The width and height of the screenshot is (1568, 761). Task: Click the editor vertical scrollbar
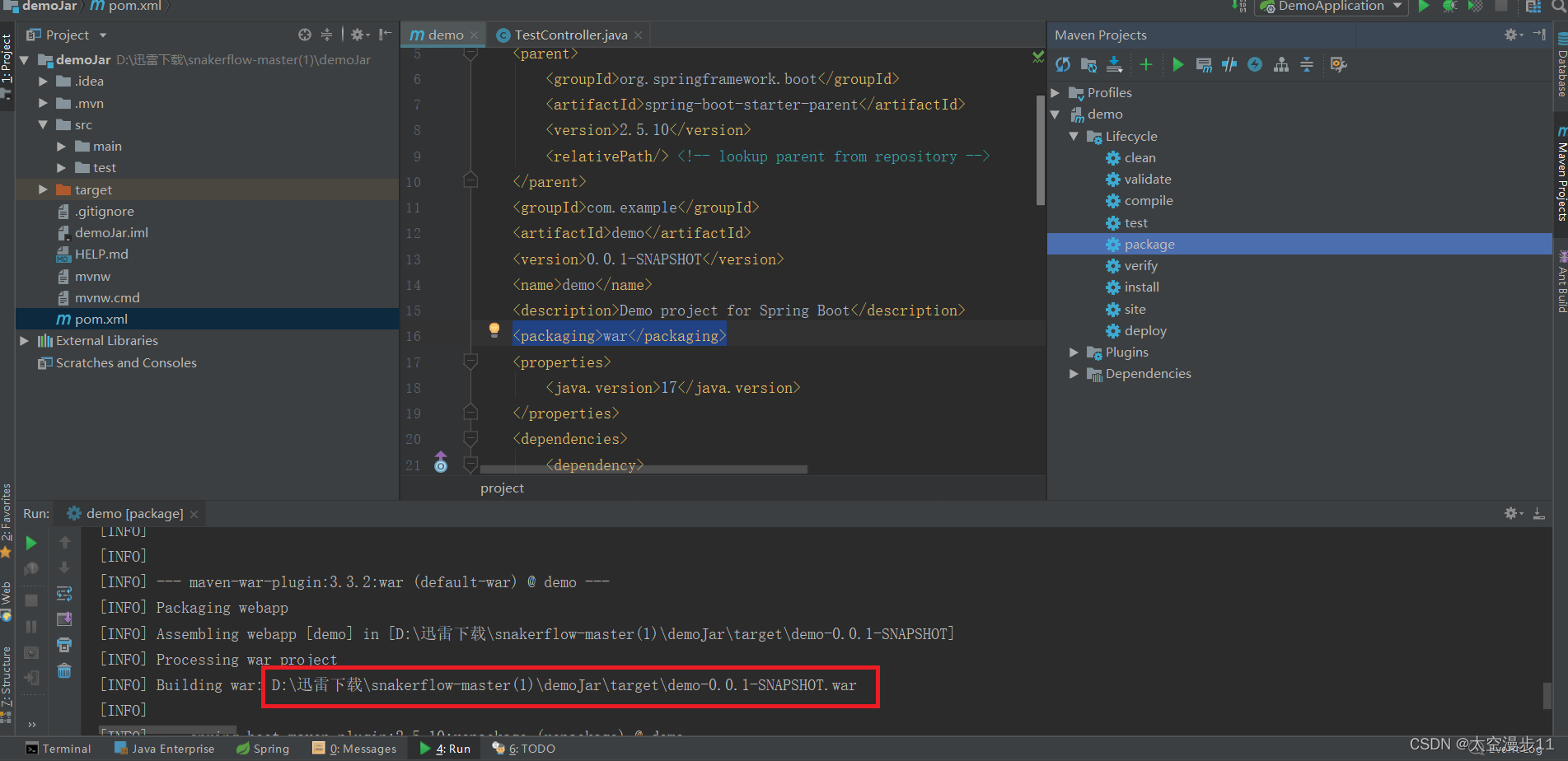[x=1040, y=150]
